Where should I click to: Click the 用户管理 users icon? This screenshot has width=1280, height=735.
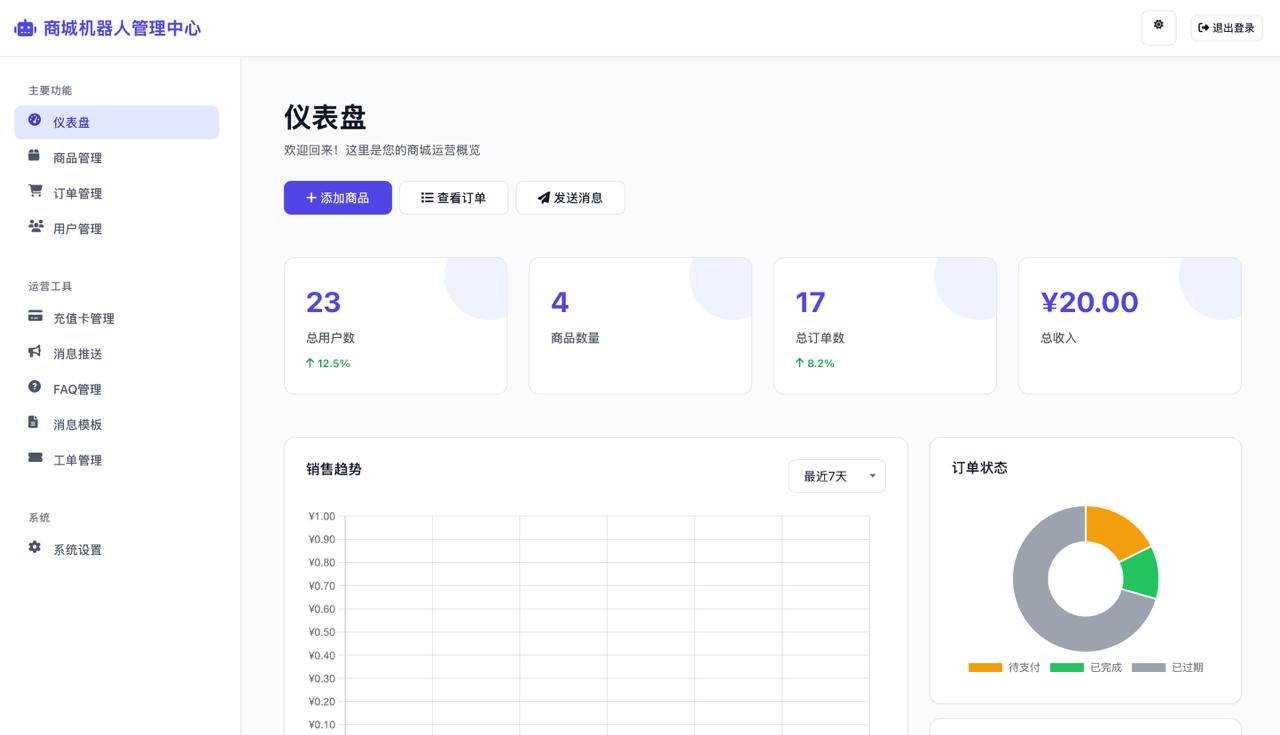pos(34,228)
